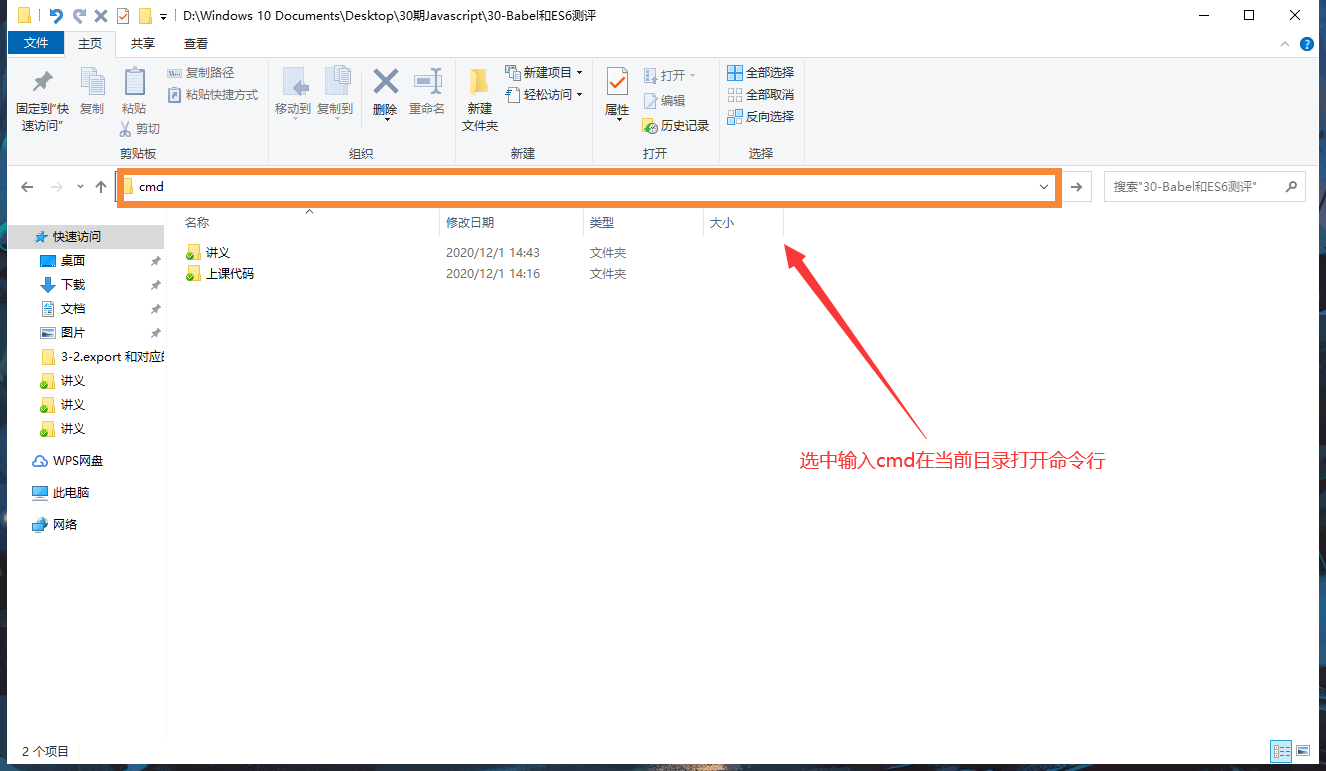The width and height of the screenshot is (1326, 771).
Task: Click date 2020/12/1 14:43
Action: (493, 253)
